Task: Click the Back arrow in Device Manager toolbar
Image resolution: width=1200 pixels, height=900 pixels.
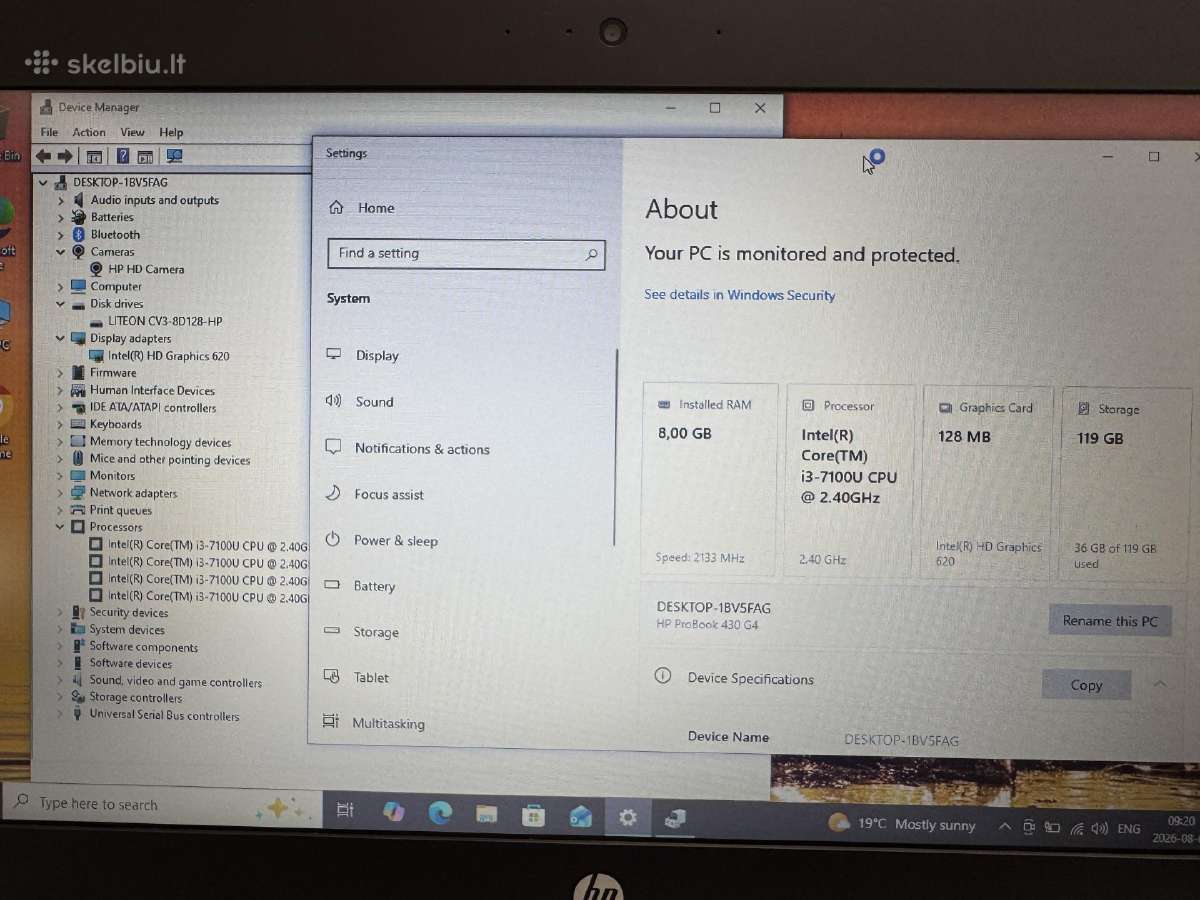Action: point(43,156)
